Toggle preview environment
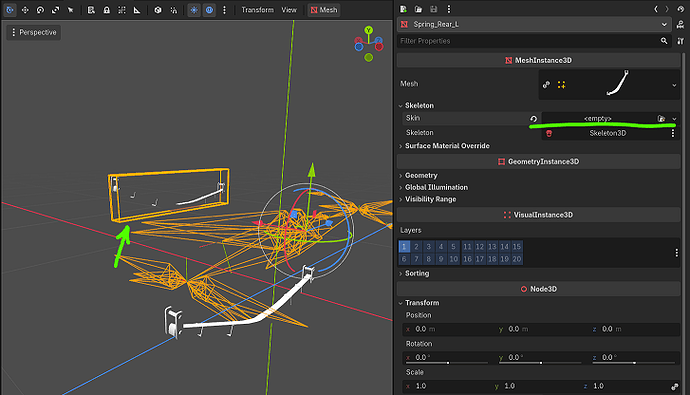690x395 pixels. tap(209, 10)
